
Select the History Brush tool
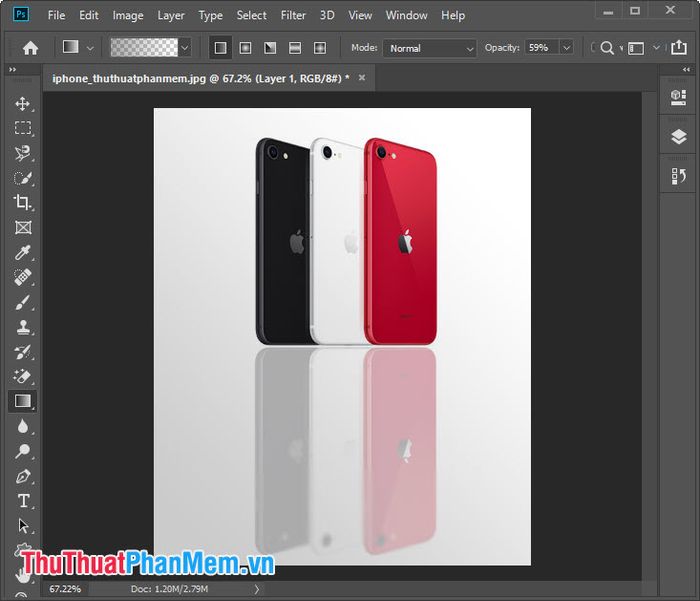click(x=22, y=352)
